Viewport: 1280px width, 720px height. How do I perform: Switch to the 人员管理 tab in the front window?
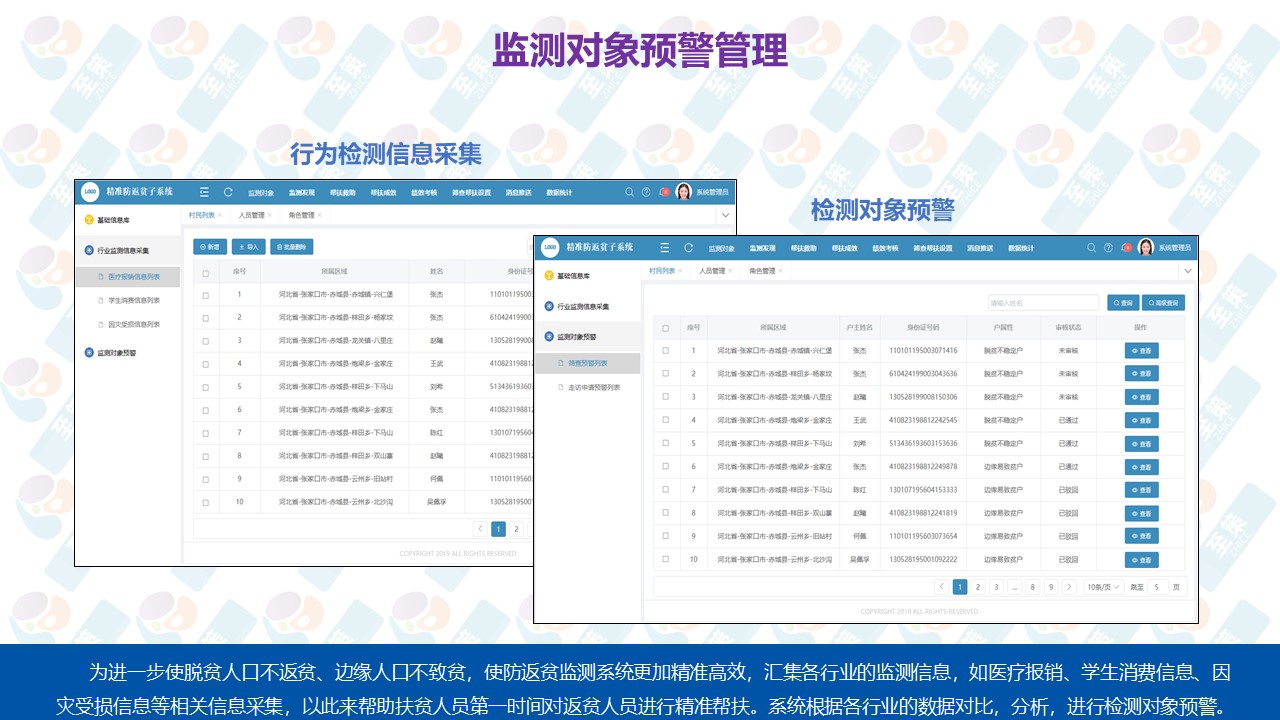[711, 271]
